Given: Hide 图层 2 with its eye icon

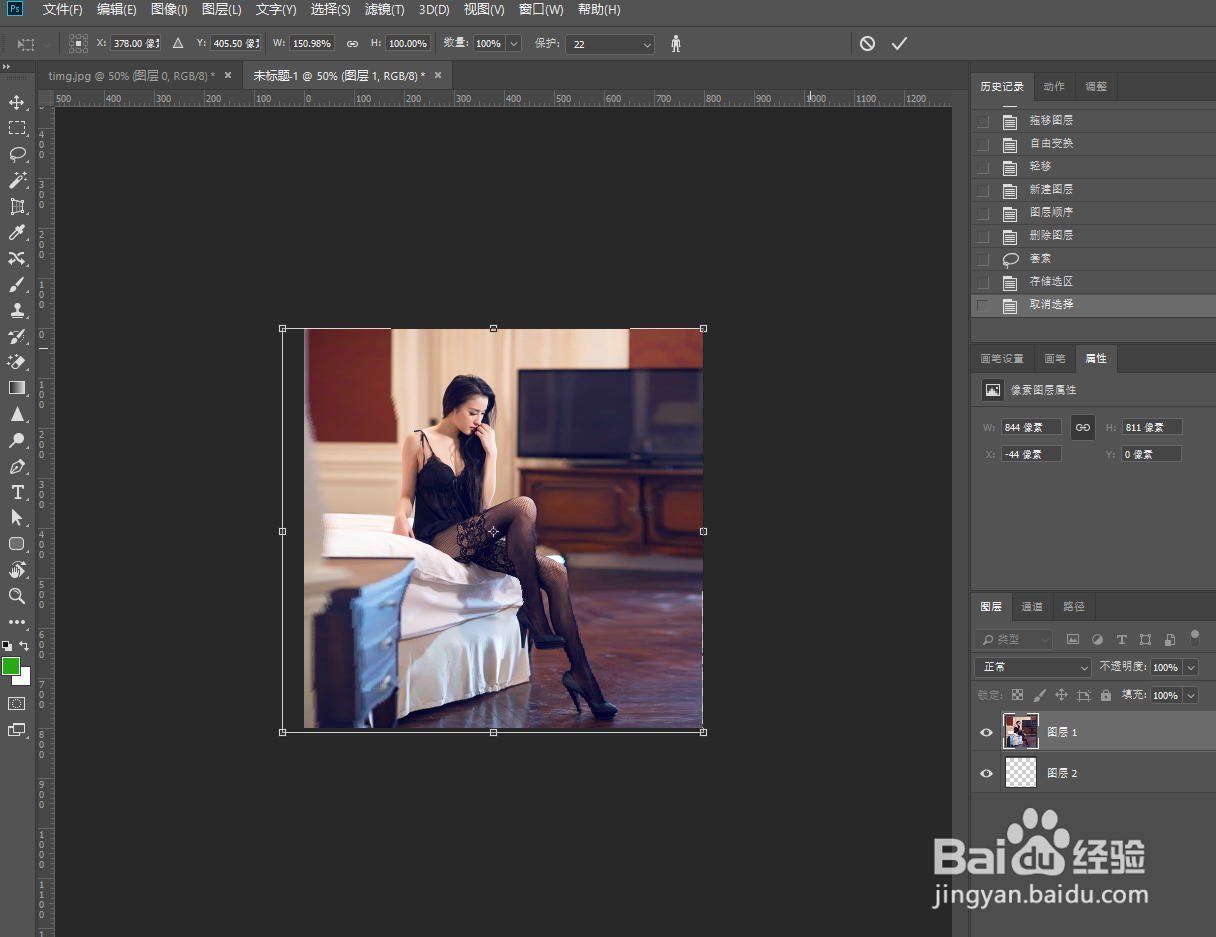Looking at the screenshot, I should 986,773.
